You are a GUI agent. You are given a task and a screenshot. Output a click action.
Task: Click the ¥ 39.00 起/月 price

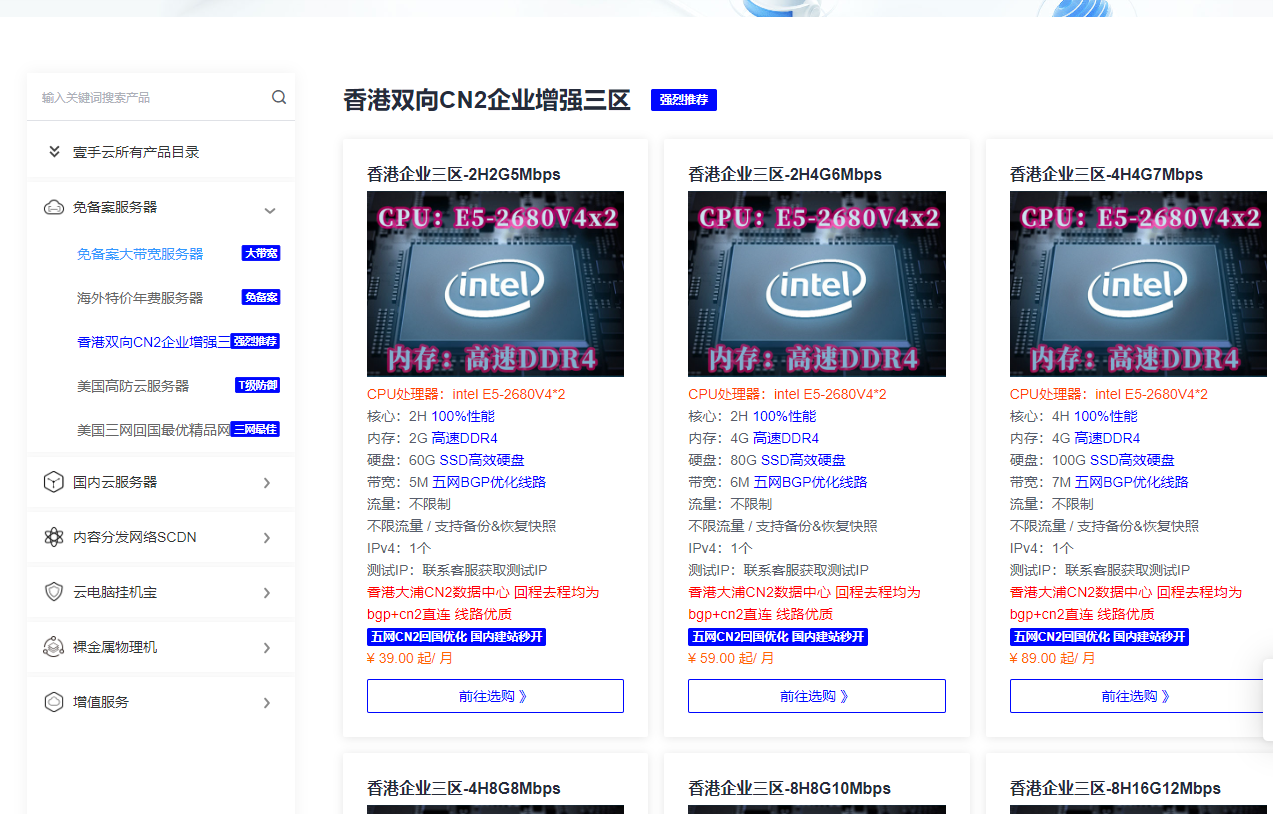410,658
